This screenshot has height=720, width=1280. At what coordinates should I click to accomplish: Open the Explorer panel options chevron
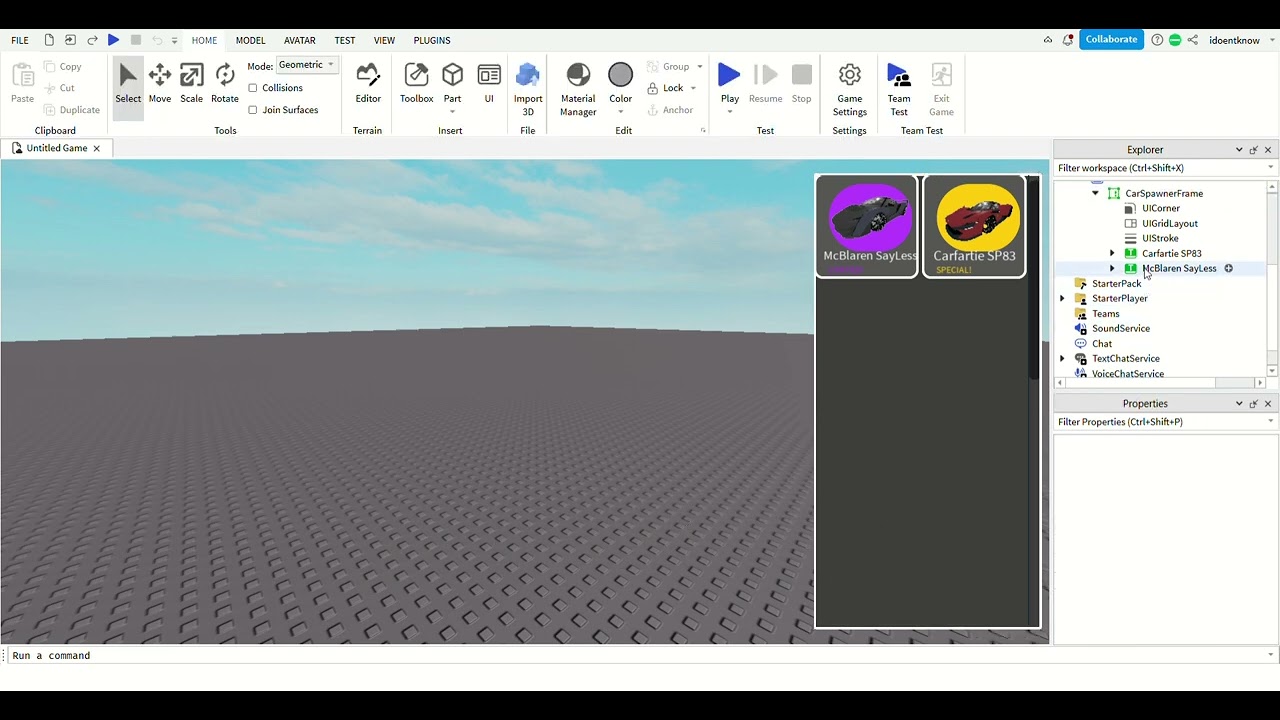tap(1239, 150)
